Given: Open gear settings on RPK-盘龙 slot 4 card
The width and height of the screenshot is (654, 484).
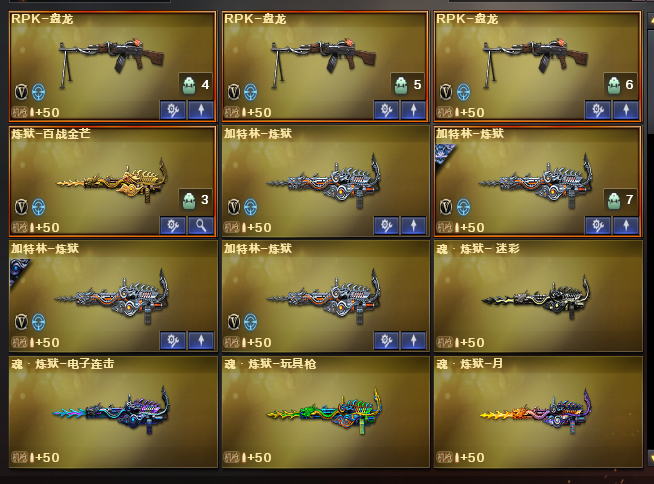Looking at the screenshot, I should (173, 110).
